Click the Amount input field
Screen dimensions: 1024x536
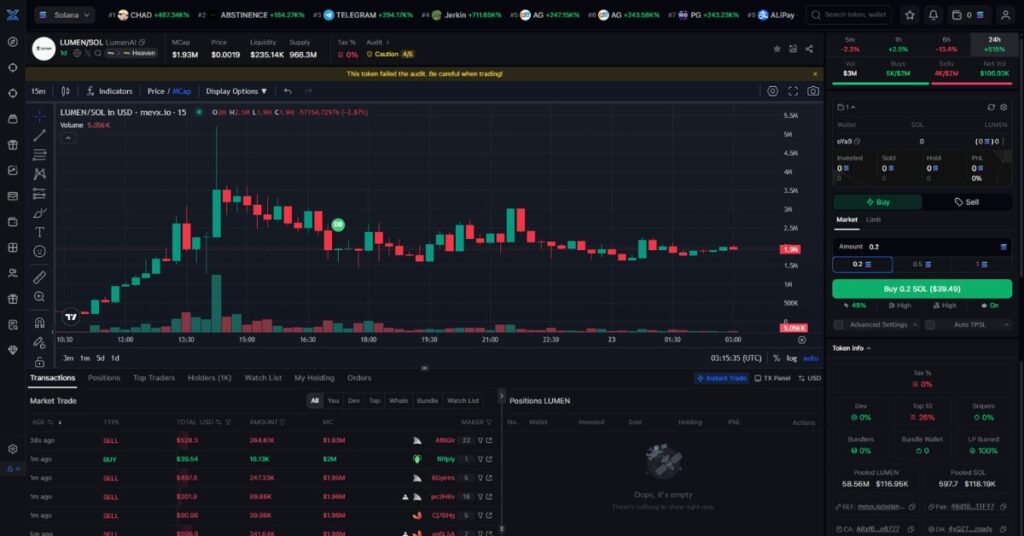[x=922, y=247]
